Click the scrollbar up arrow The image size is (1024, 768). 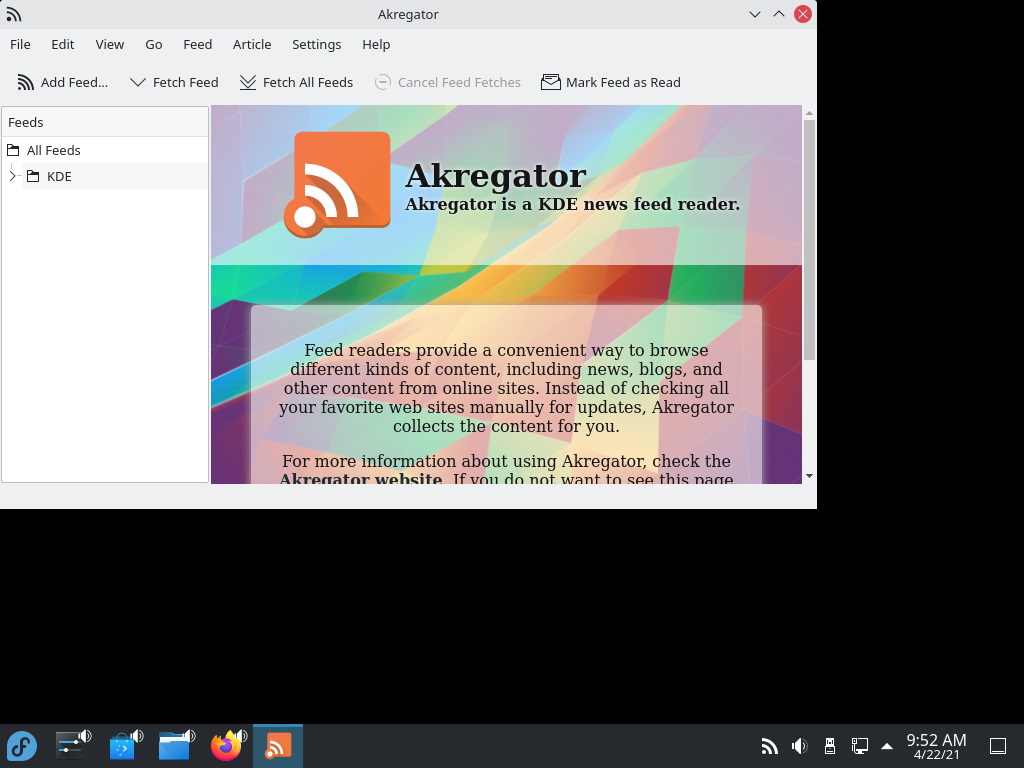tap(809, 113)
